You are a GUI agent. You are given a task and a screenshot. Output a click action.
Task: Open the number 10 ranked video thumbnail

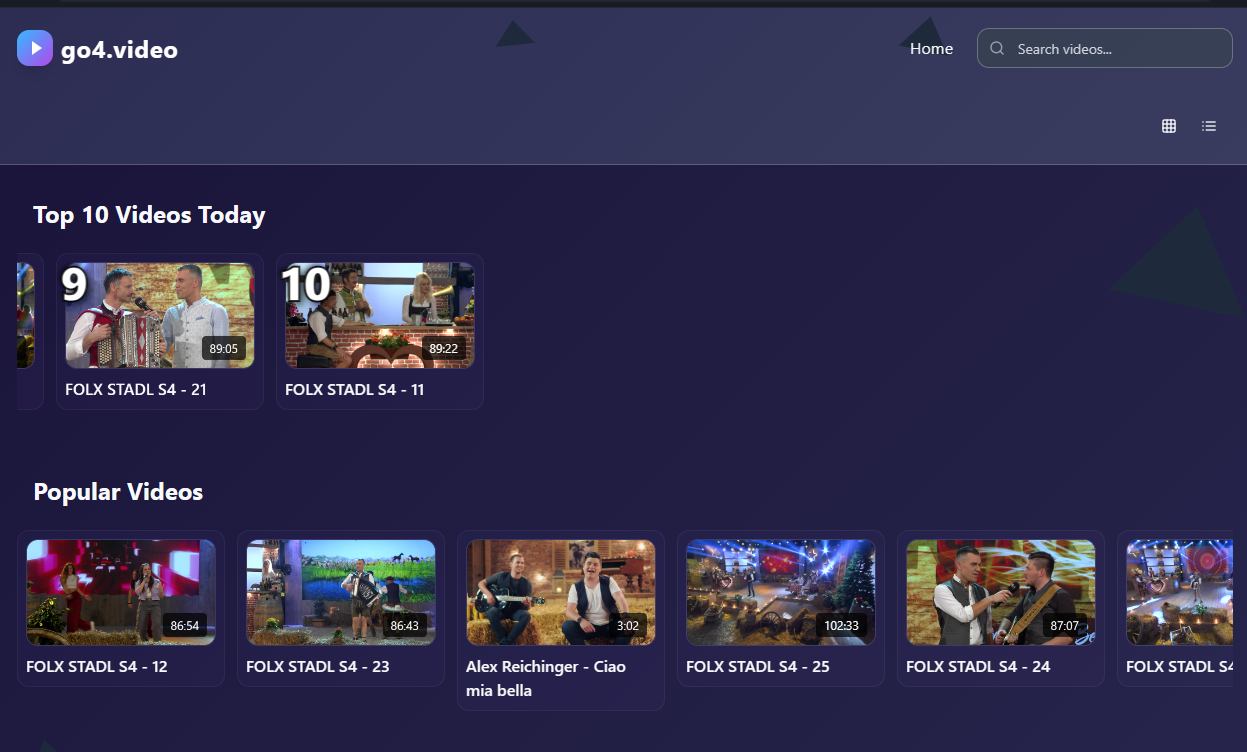tap(380, 316)
